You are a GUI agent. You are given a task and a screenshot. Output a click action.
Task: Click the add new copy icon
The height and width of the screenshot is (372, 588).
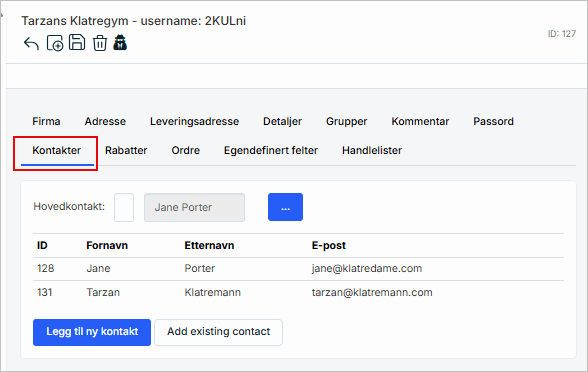point(55,43)
